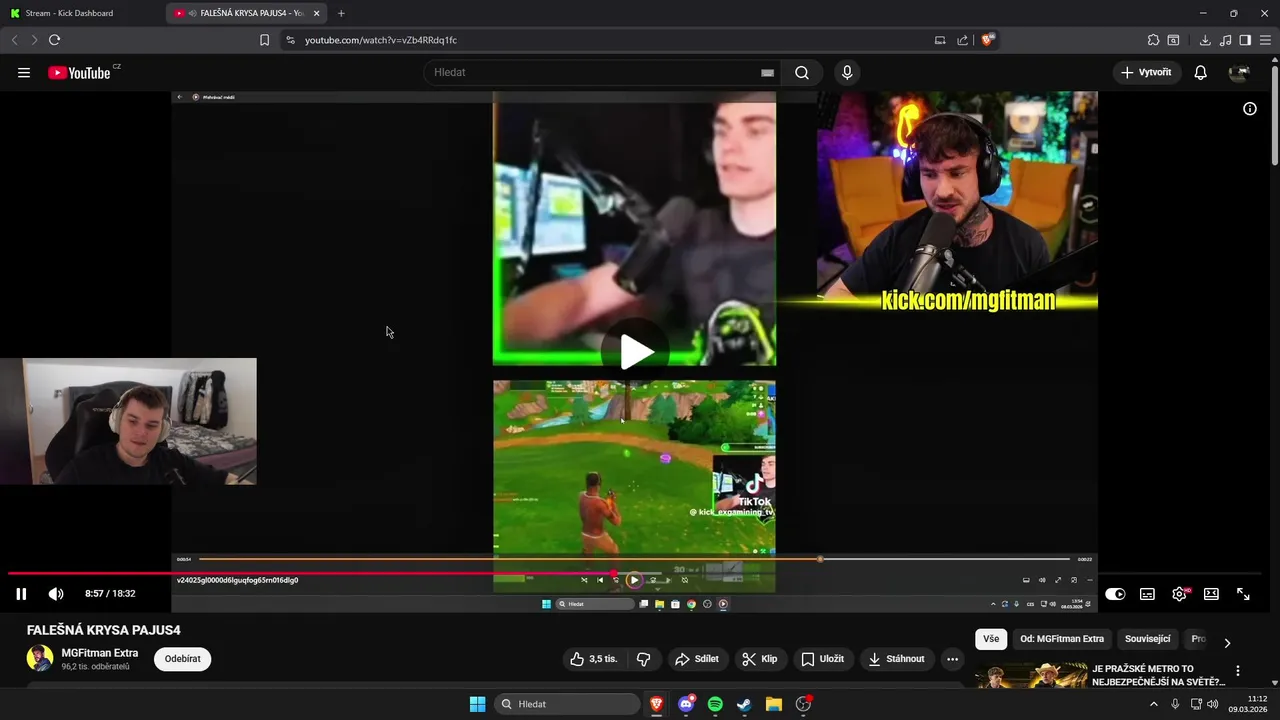
Task: Open the YouTube guide hamburger menu
Action: pos(24,73)
